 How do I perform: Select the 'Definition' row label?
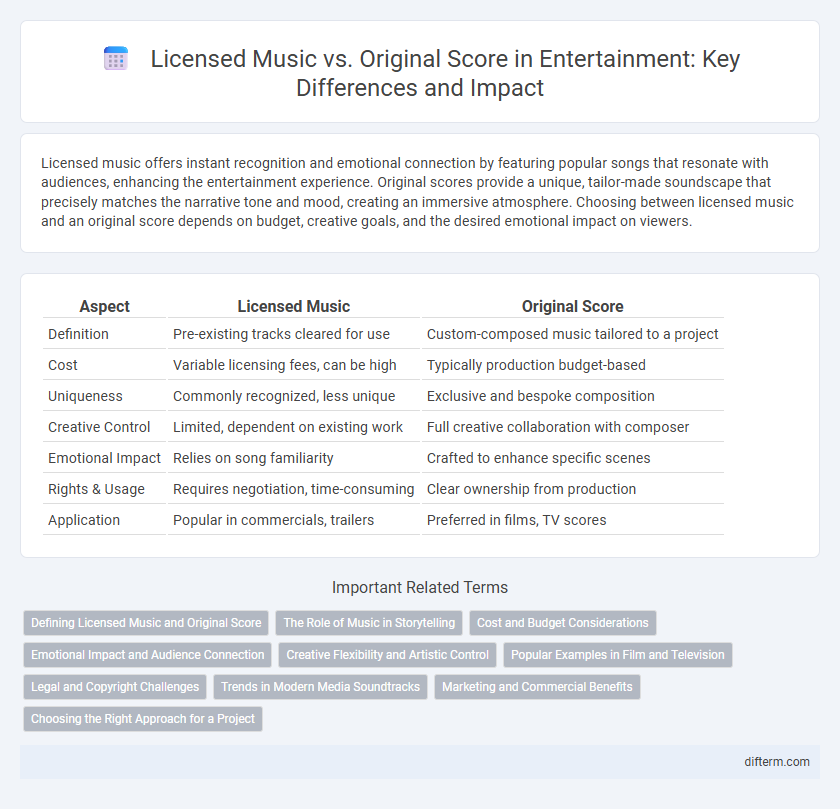(x=78, y=334)
